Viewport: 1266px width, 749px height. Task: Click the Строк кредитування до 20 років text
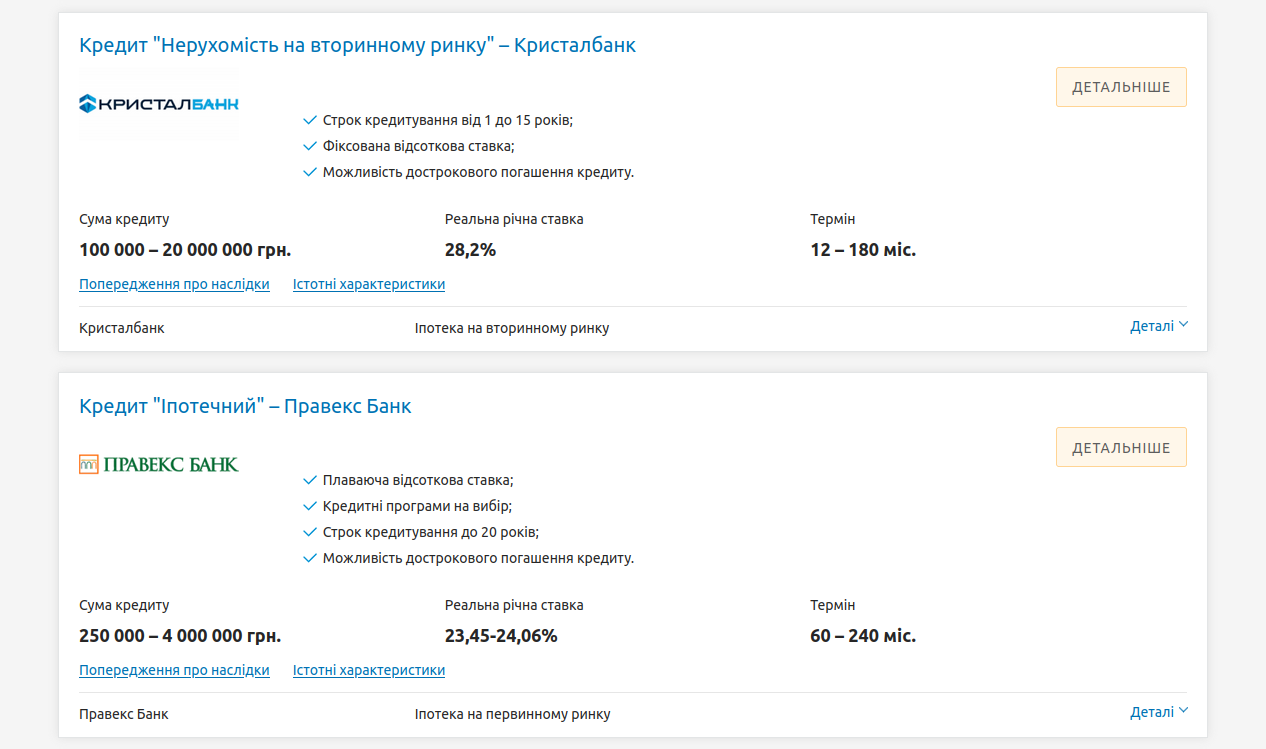click(431, 532)
